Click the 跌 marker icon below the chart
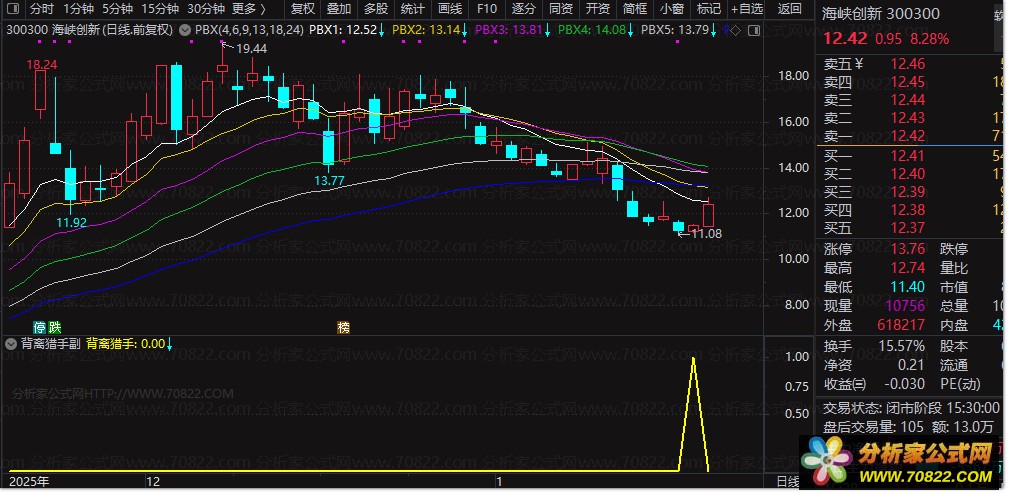Screen dimensions: 1009x493 (x=55, y=327)
